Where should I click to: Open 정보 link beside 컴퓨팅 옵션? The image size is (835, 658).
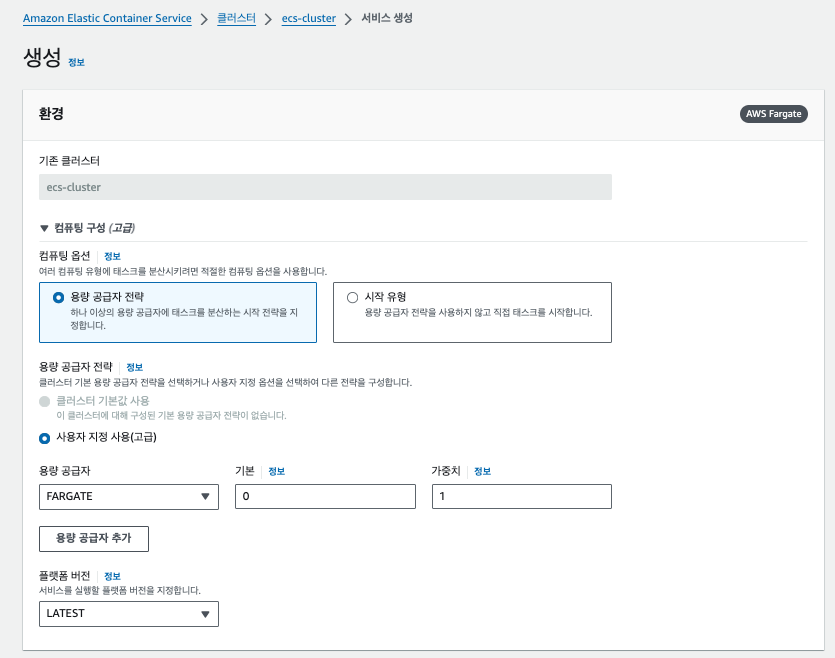112,256
